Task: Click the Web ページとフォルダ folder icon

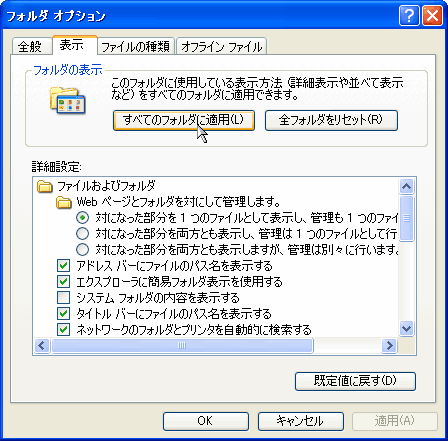Action: tap(64, 202)
